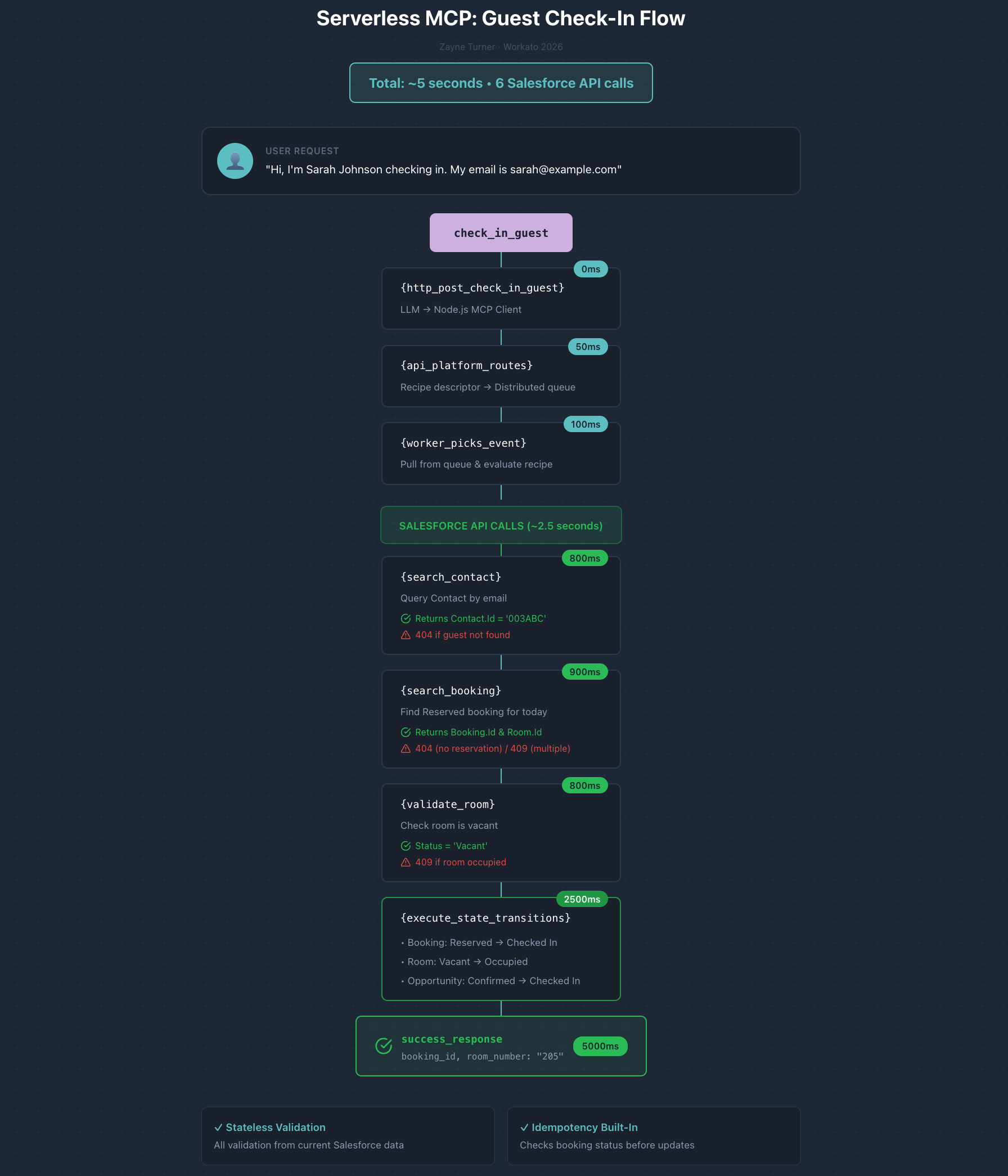Click the user avatar icon
The width and height of the screenshot is (1008, 1176).
point(235,160)
